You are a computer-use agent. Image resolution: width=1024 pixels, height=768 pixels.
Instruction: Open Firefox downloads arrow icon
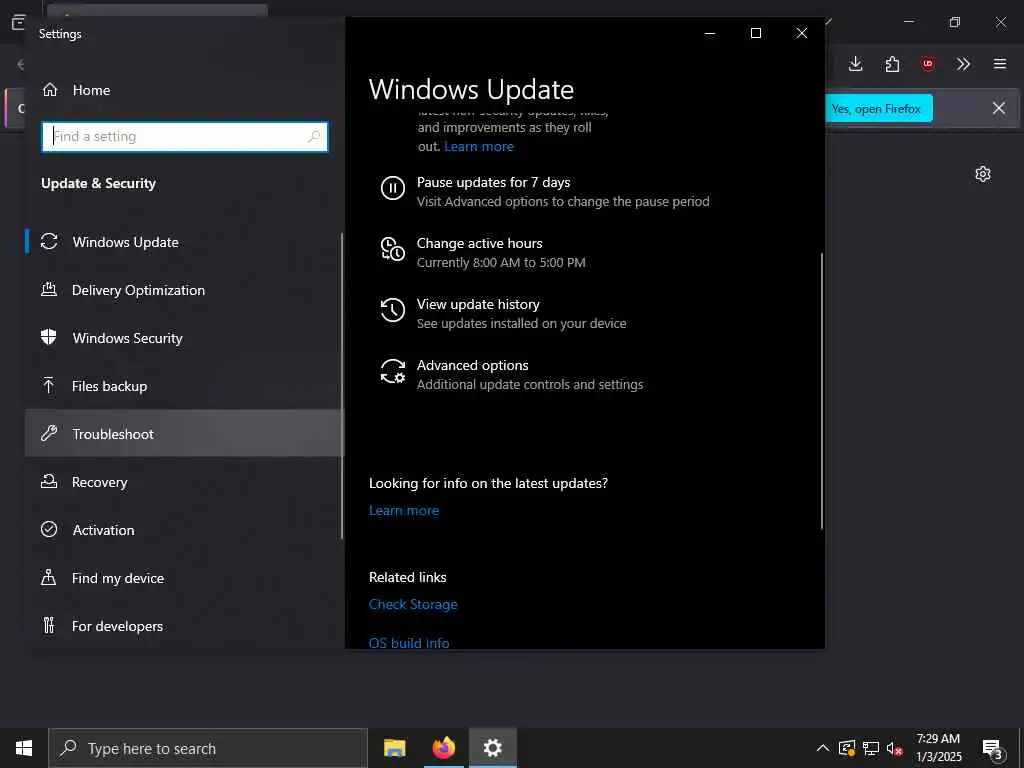tap(856, 64)
